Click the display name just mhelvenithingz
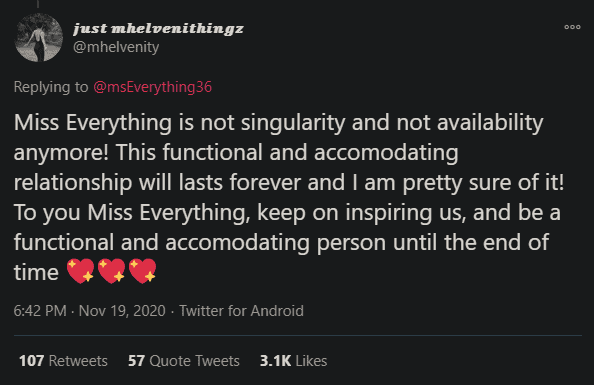The image size is (594, 385). (158, 28)
